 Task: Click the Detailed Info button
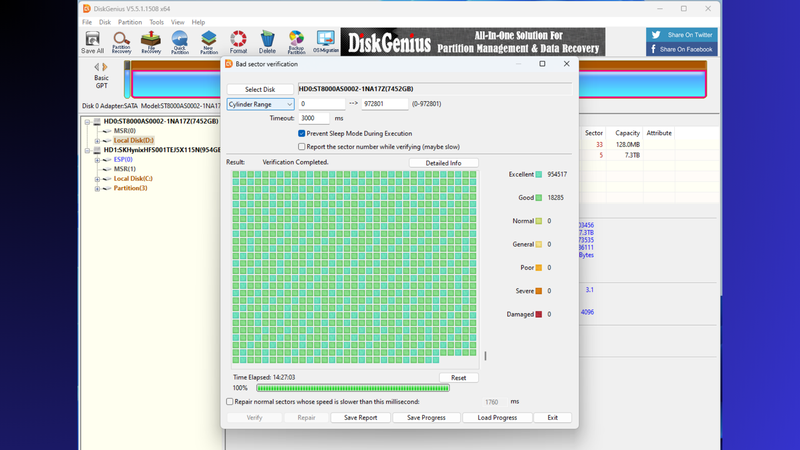[x=443, y=163]
